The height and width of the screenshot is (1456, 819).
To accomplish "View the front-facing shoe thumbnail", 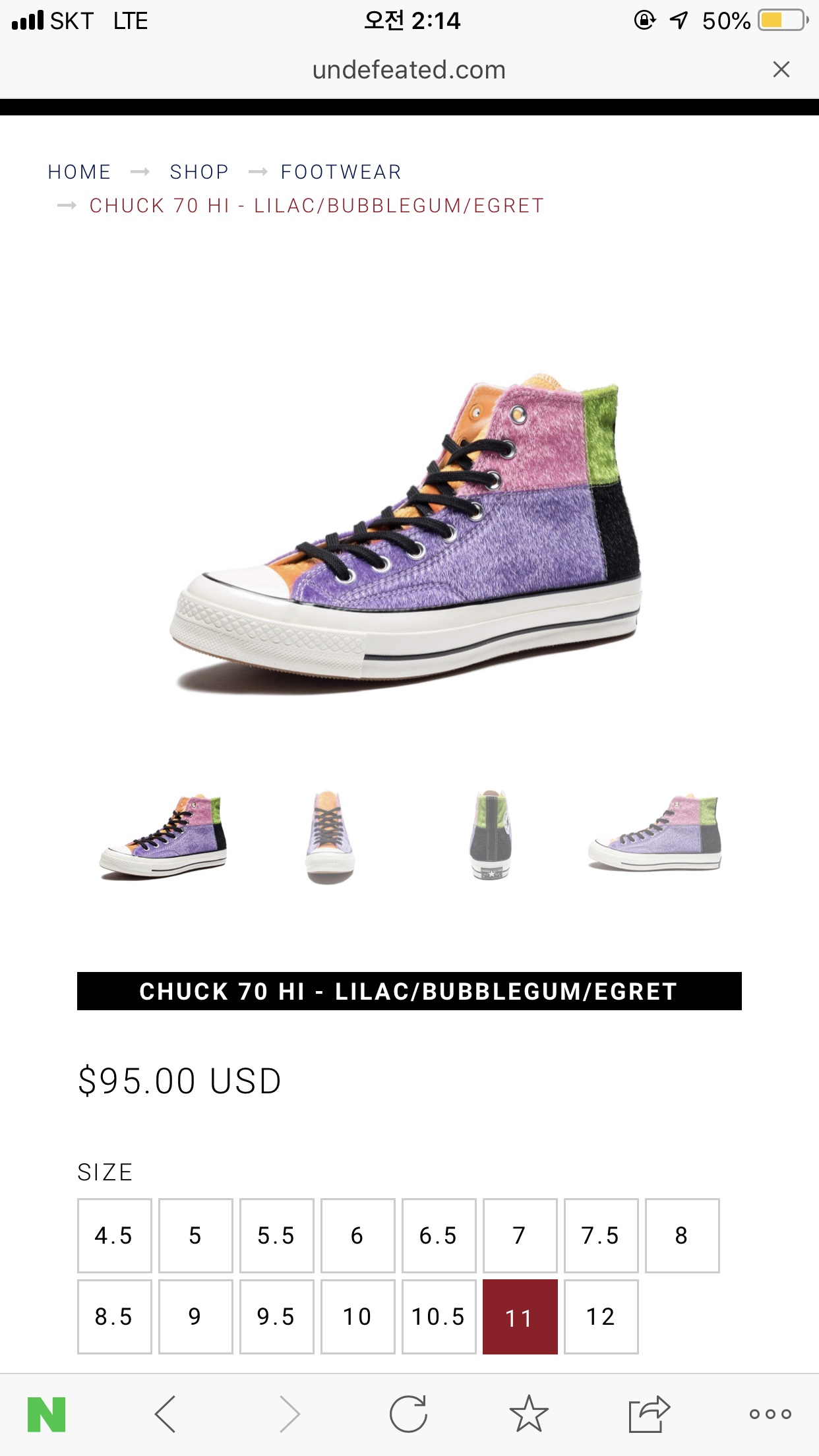I will tap(330, 836).
